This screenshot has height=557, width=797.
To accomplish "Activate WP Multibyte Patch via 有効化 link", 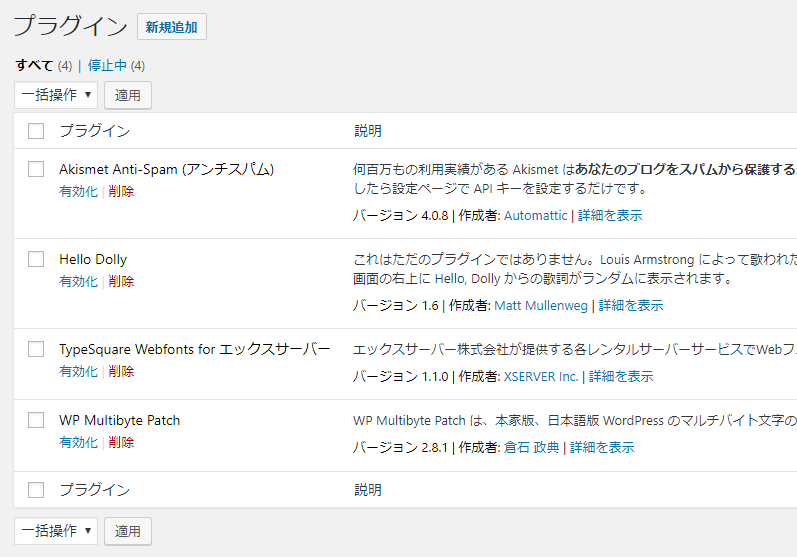I will (x=78, y=442).
